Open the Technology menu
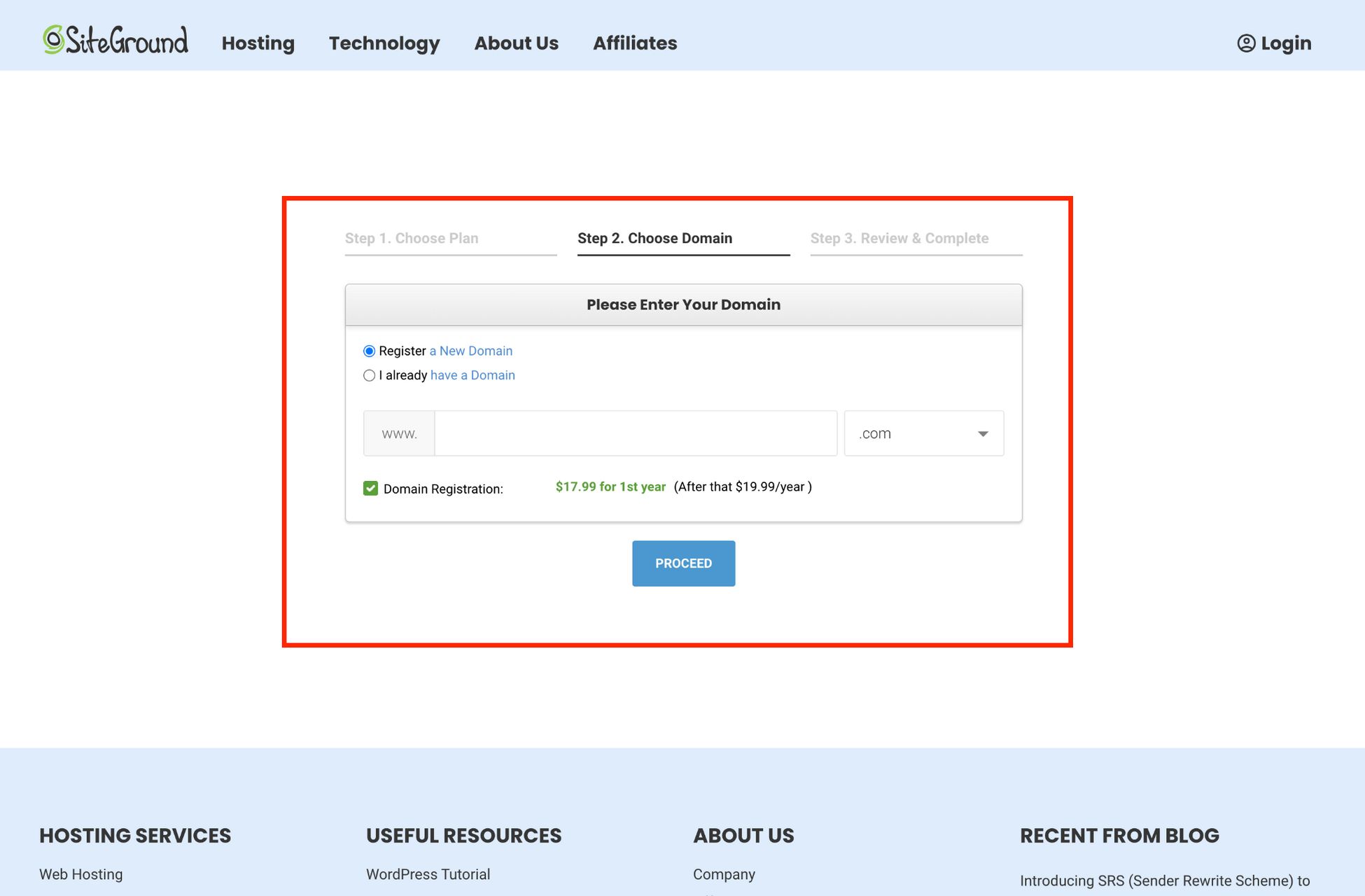Viewport: 1365px width, 896px height. (384, 43)
